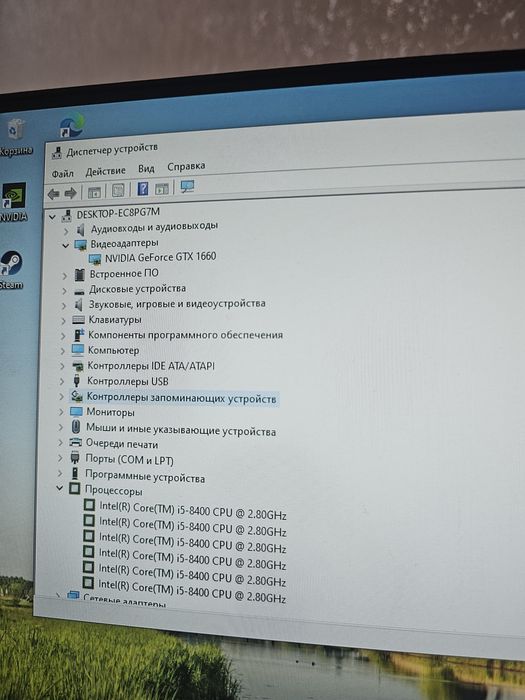Click the speaker icon beside Аудиовходы и аудиовыходы
The image size is (525, 700).
coord(81,230)
